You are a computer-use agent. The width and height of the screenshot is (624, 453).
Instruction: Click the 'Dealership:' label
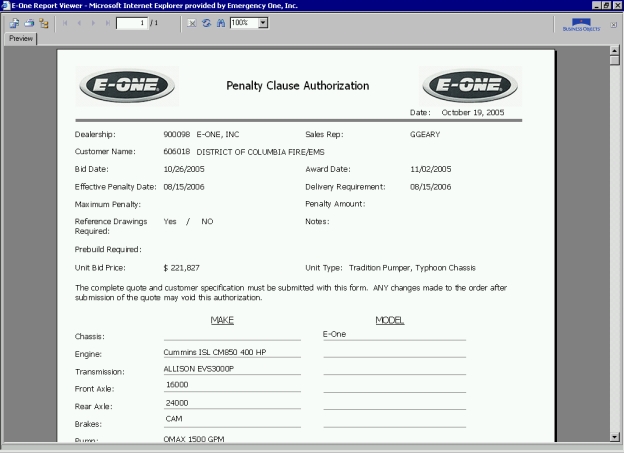point(95,135)
